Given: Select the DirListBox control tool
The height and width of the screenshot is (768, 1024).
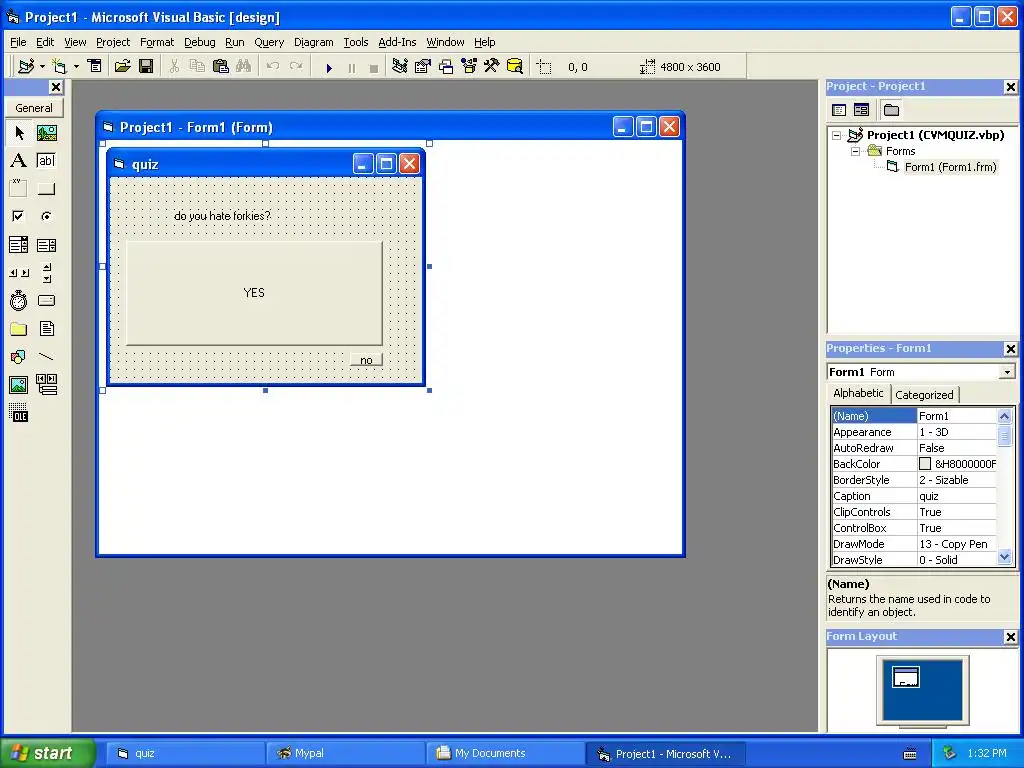Looking at the screenshot, I should (x=19, y=328).
